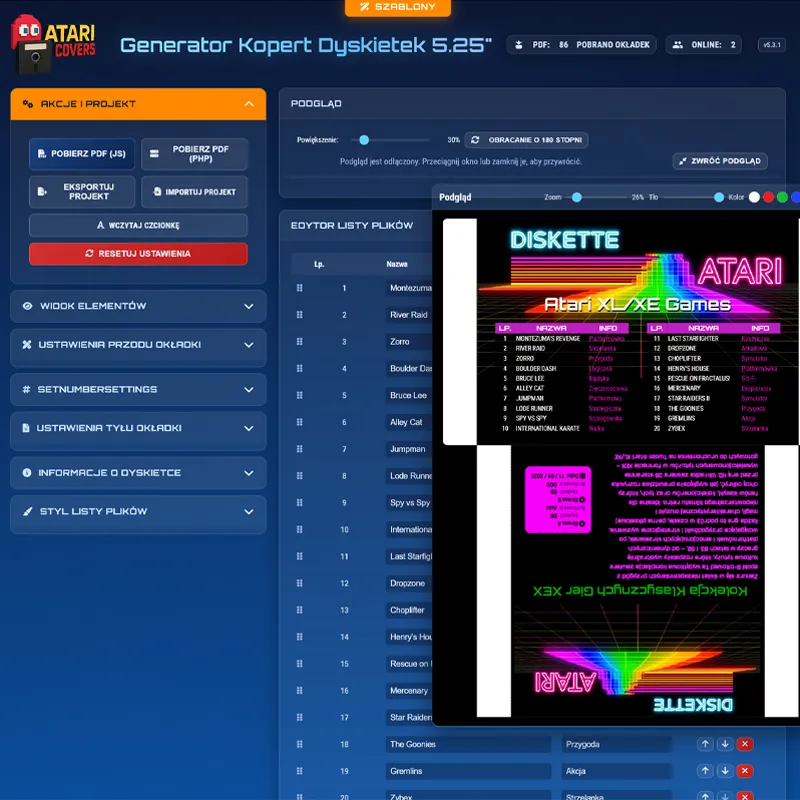Delete the Gremlins row
This screenshot has height=800, width=800.
tap(745, 771)
